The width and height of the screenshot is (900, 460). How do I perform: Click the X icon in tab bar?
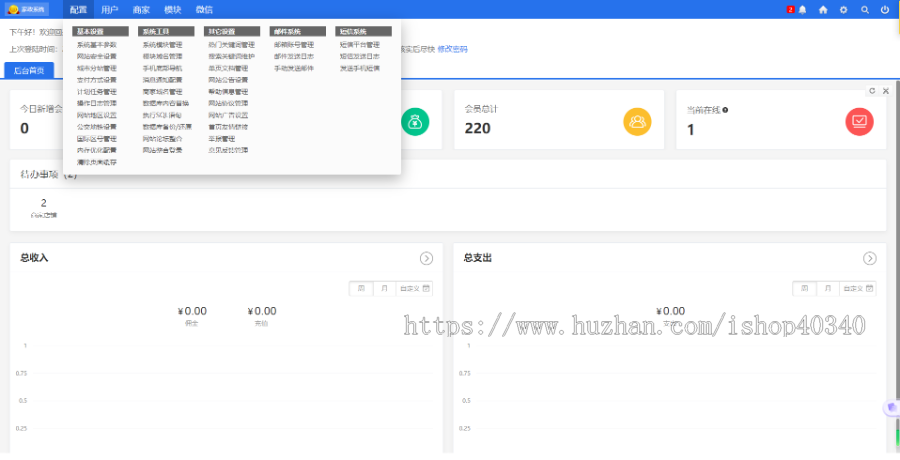(x=886, y=91)
